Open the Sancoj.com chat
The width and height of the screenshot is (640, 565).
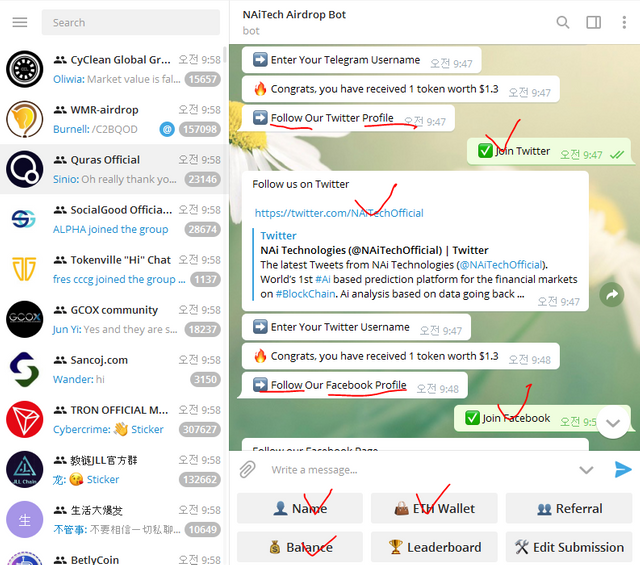[114, 369]
